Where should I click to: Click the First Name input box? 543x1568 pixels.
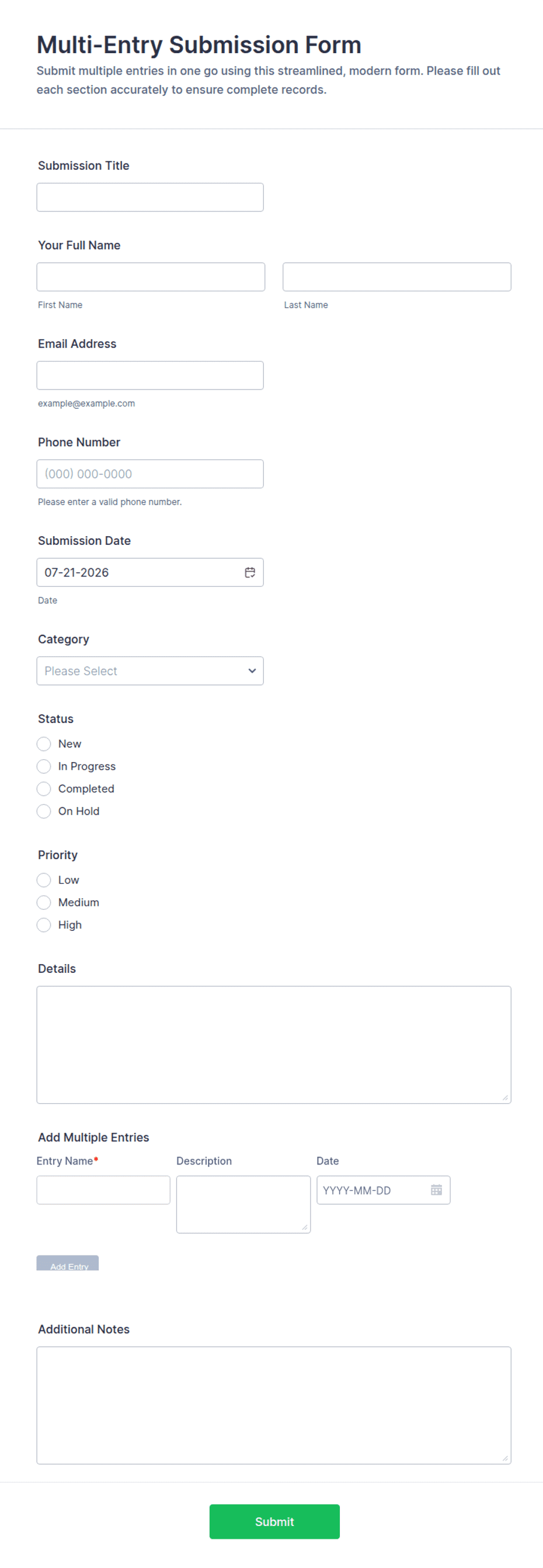tap(151, 277)
